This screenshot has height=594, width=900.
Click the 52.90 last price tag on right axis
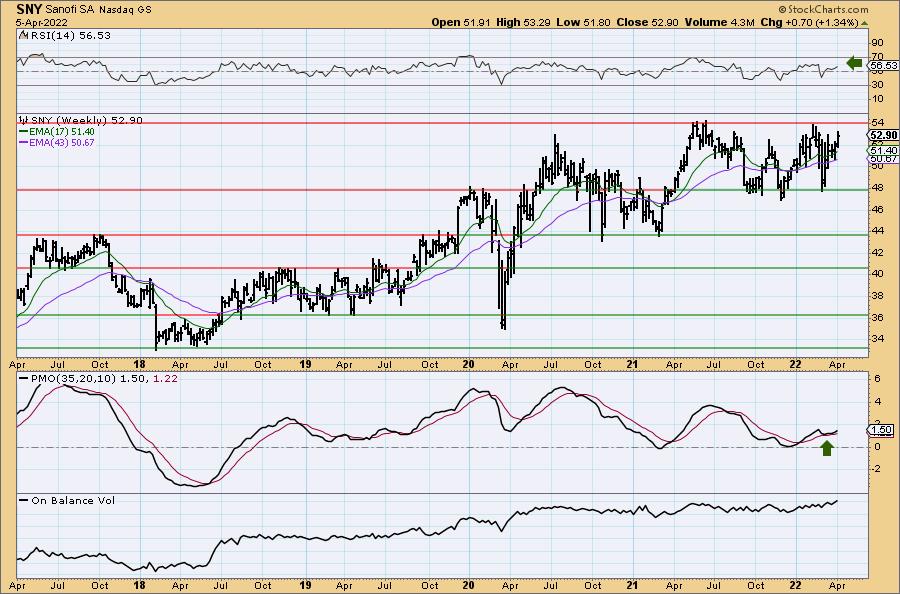[883, 135]
